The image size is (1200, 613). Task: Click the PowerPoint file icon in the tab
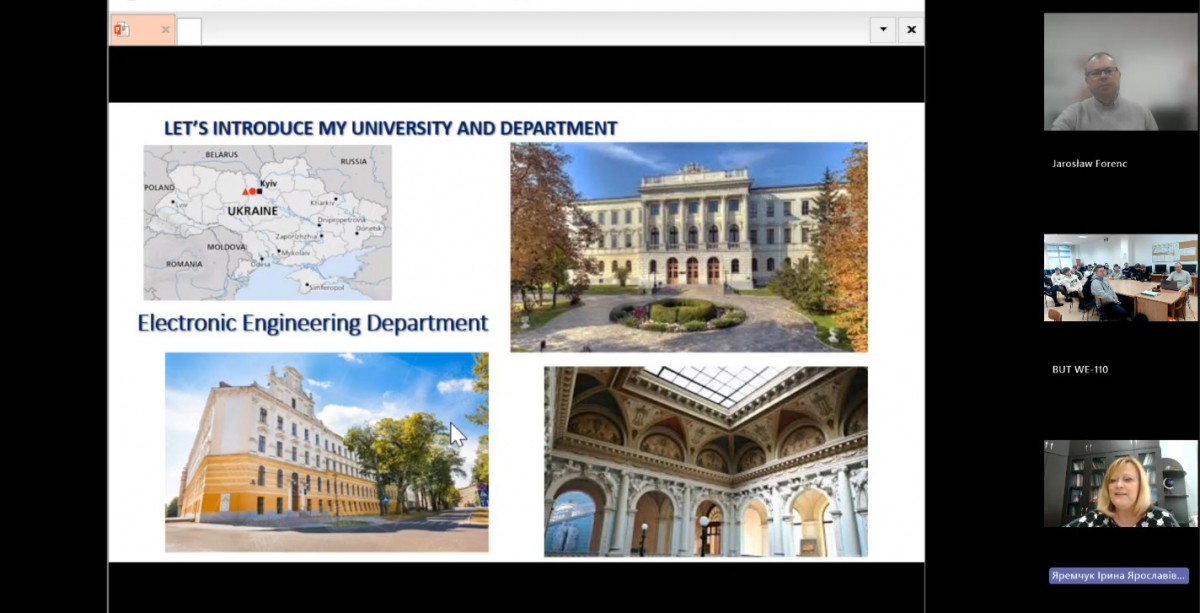pos(122,30)
